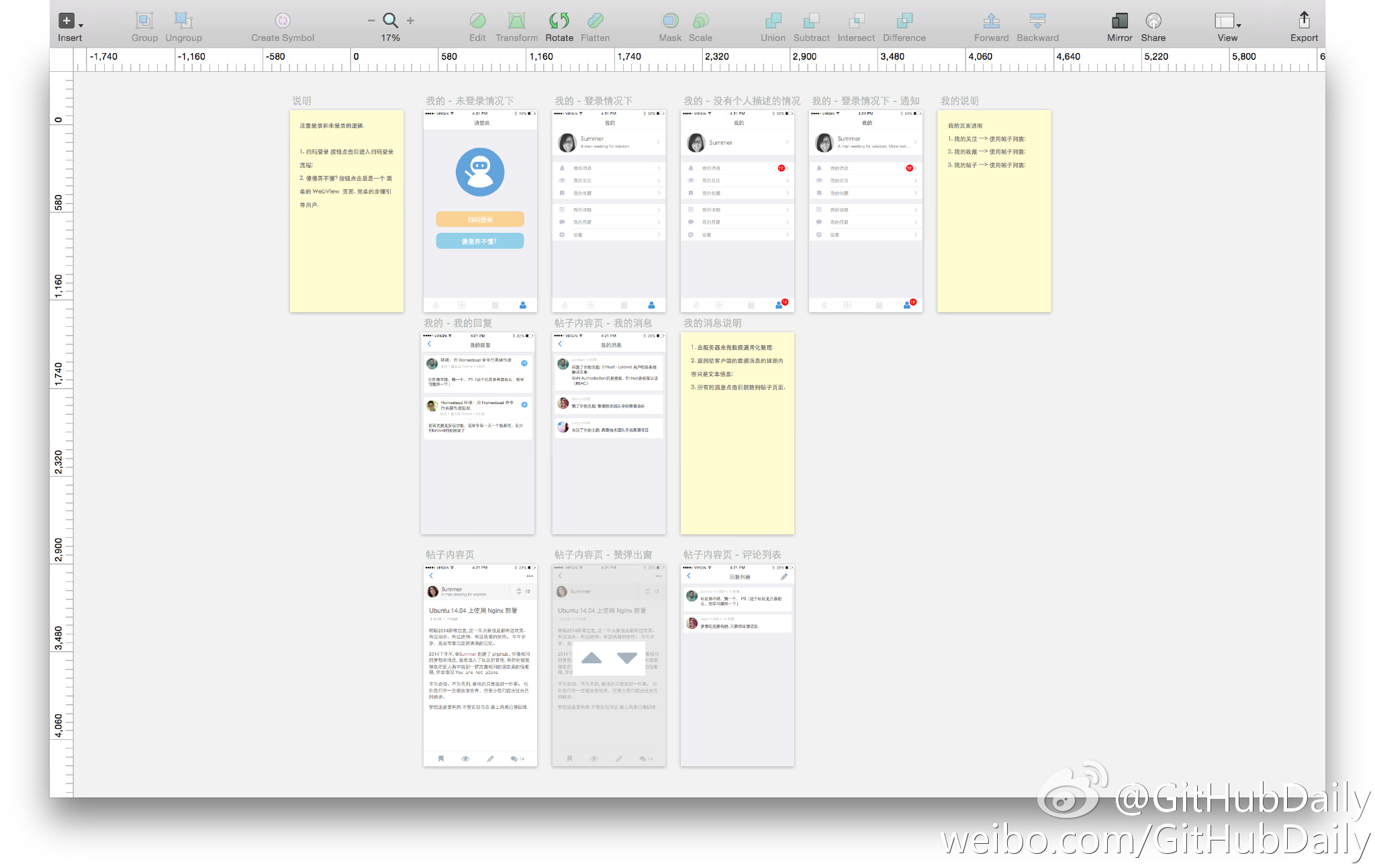Image resolution: width=1375 pixels, height=868 pixels.
Task: Apply Subtract boolean operation
Action: click(x=811, y=21)
